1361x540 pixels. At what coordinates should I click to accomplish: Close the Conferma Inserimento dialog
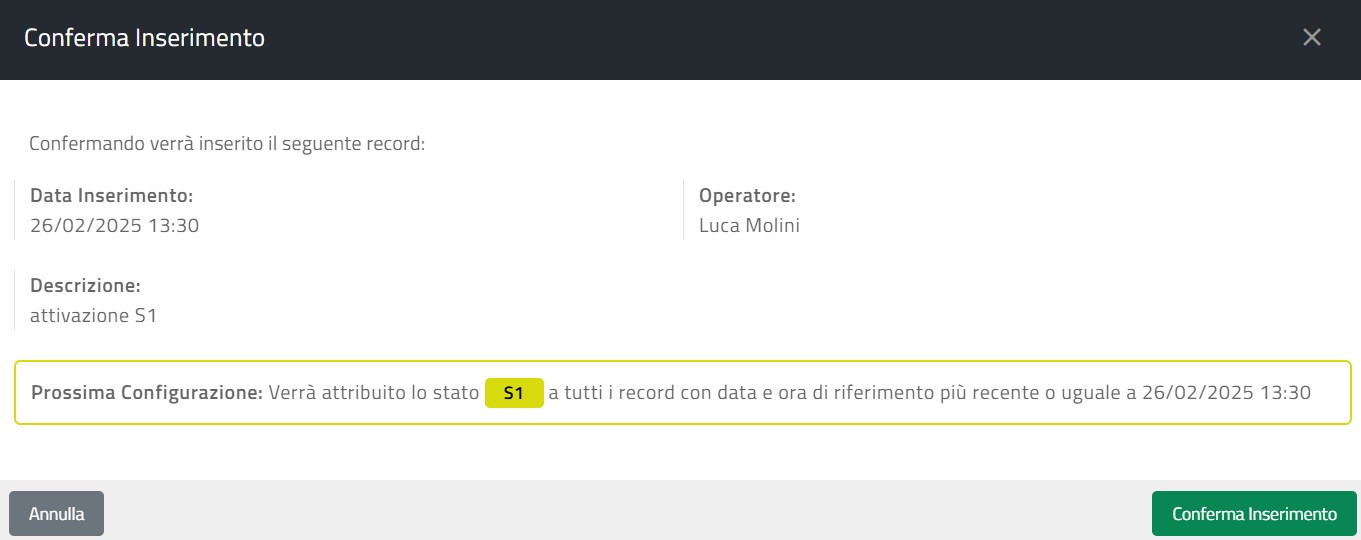pos(1312,38)
